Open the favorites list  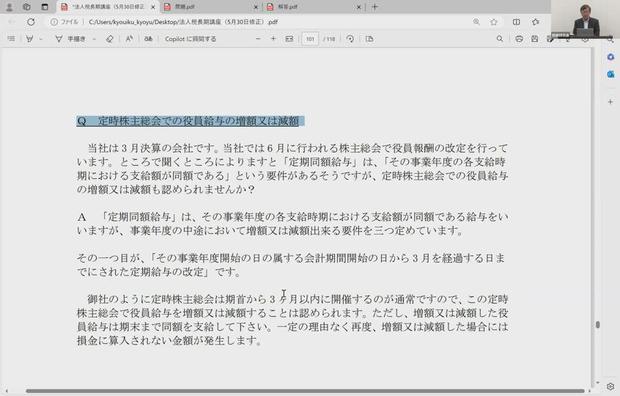[x=535, y=22]
